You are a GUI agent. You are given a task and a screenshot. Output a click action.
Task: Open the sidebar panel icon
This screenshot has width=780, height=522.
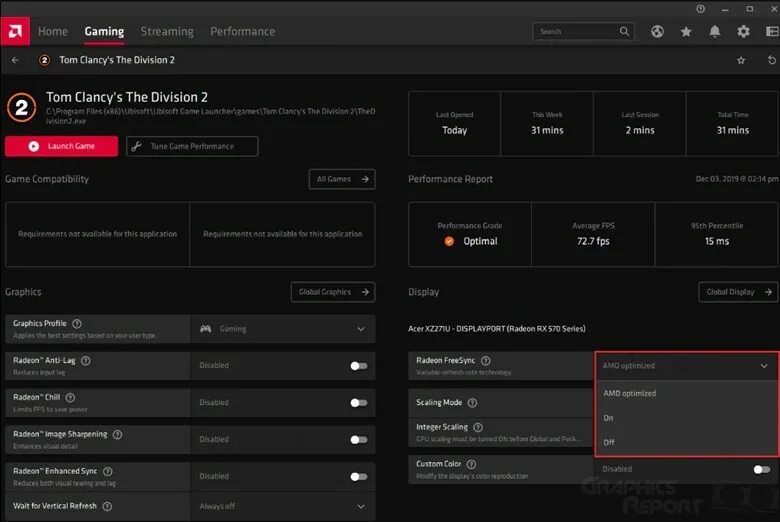click(772, 31)
